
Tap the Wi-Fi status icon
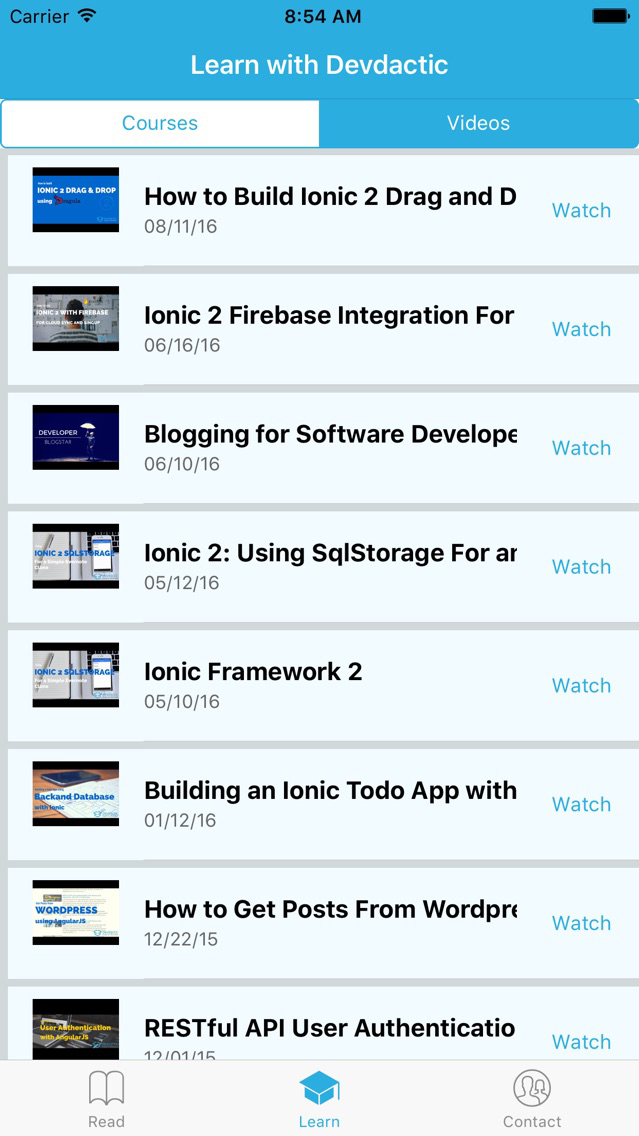(x=88, y=16)
